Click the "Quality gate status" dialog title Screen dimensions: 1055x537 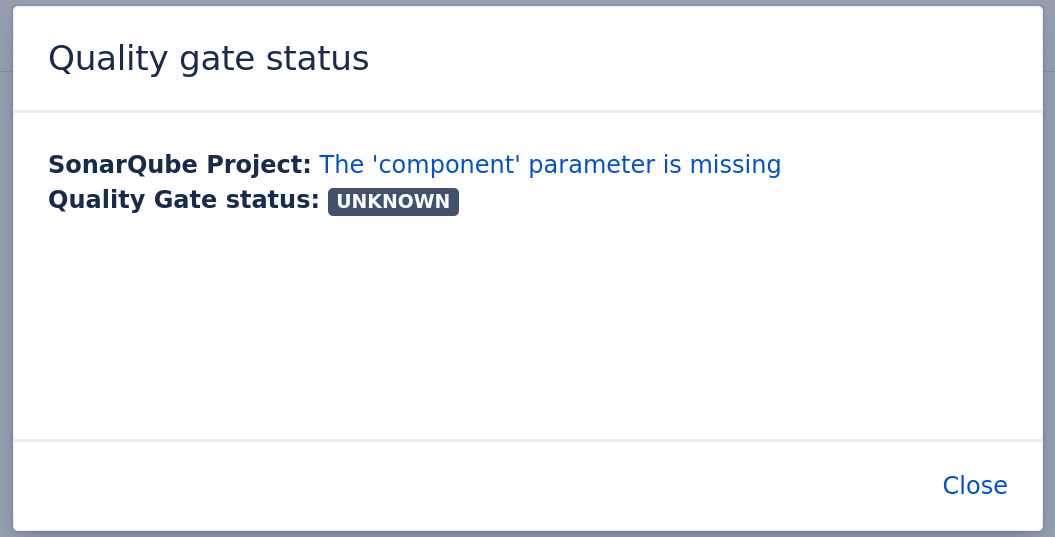click(208, 59)
